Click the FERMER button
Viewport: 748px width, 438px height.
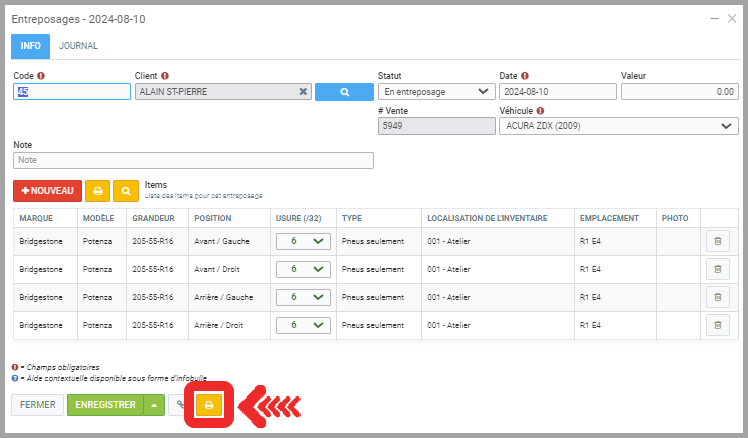point(37,405)
